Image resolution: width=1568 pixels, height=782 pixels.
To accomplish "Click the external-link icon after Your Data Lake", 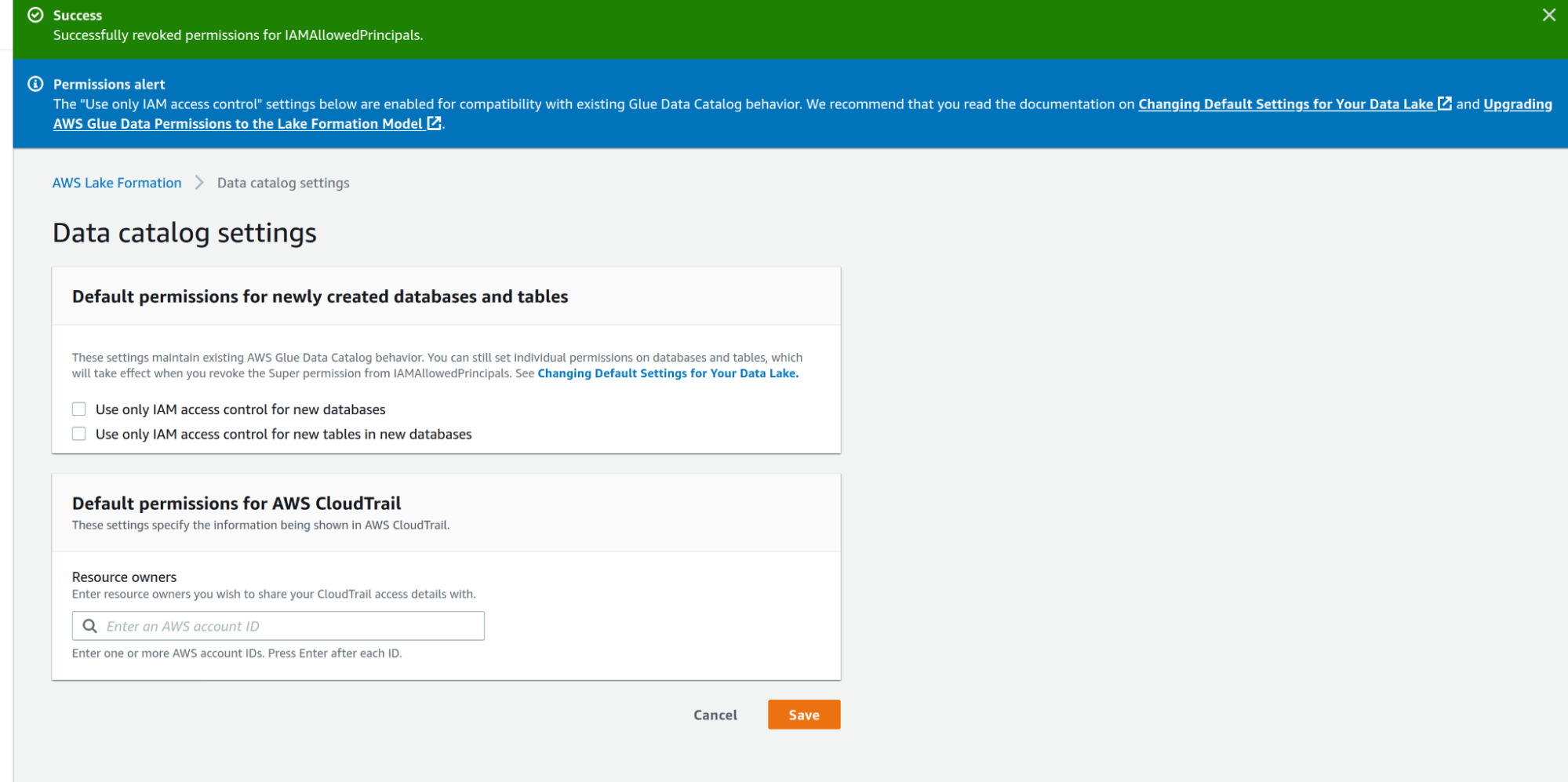I will tap(1444, 104).
